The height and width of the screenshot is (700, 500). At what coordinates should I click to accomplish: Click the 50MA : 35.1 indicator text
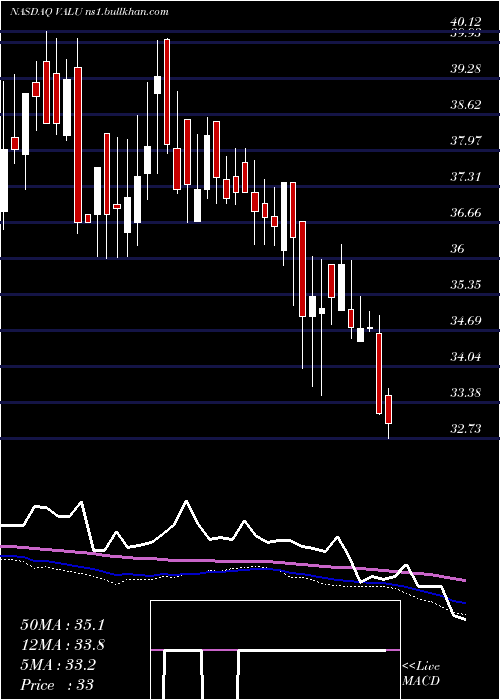pyautogui.click(x=58, y=624)
